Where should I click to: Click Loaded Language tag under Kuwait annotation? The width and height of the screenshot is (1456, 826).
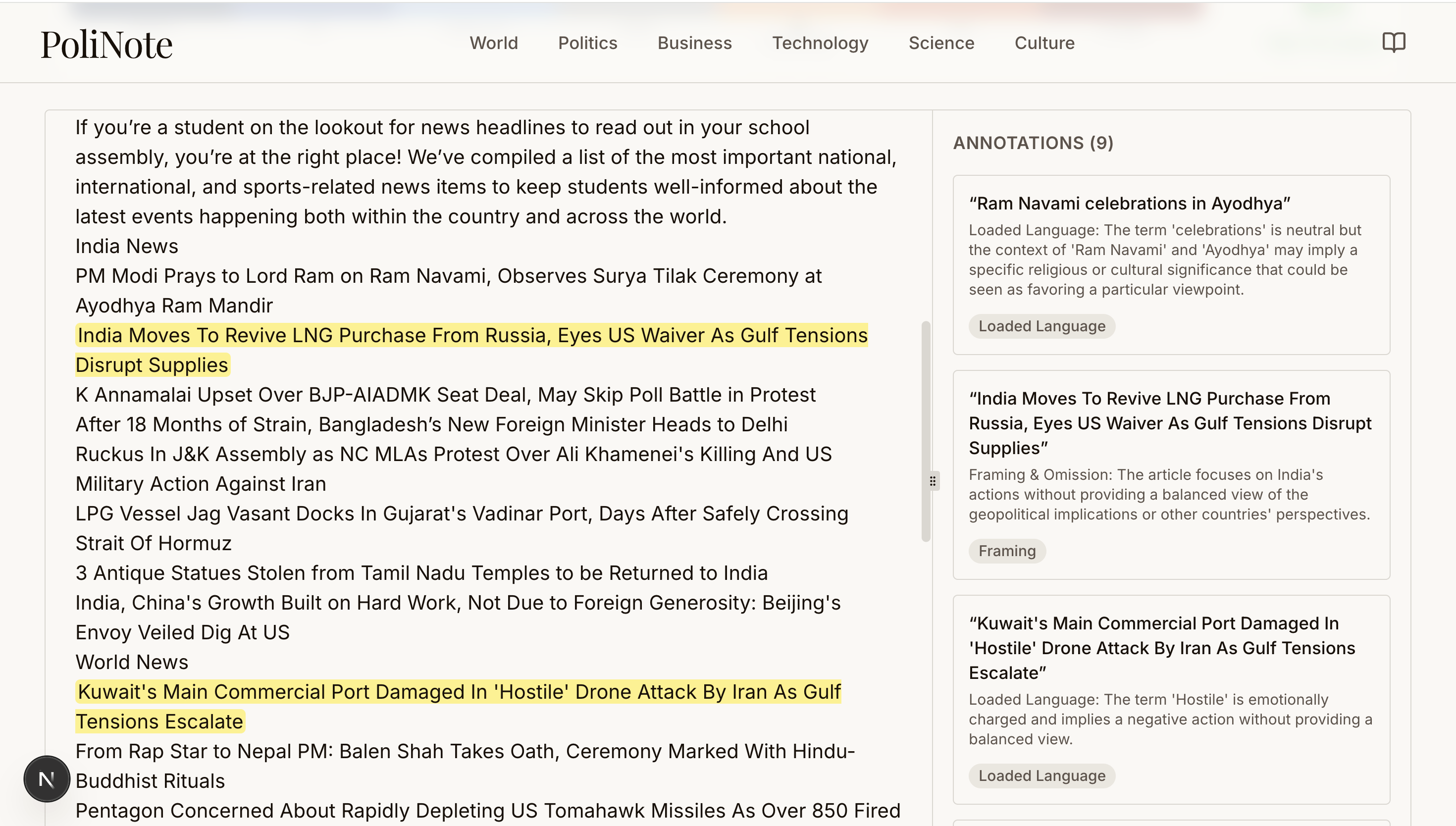tap(1041, 775)
